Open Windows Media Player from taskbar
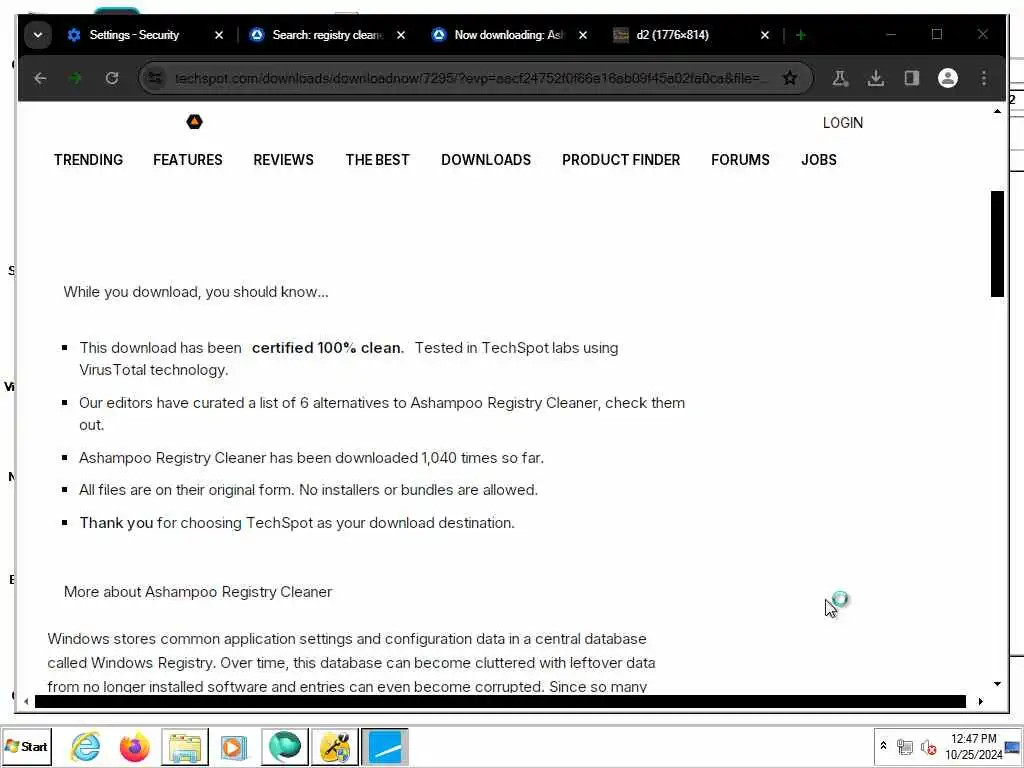The width and height of the screenshot is (1024, 768). (234, 746)
